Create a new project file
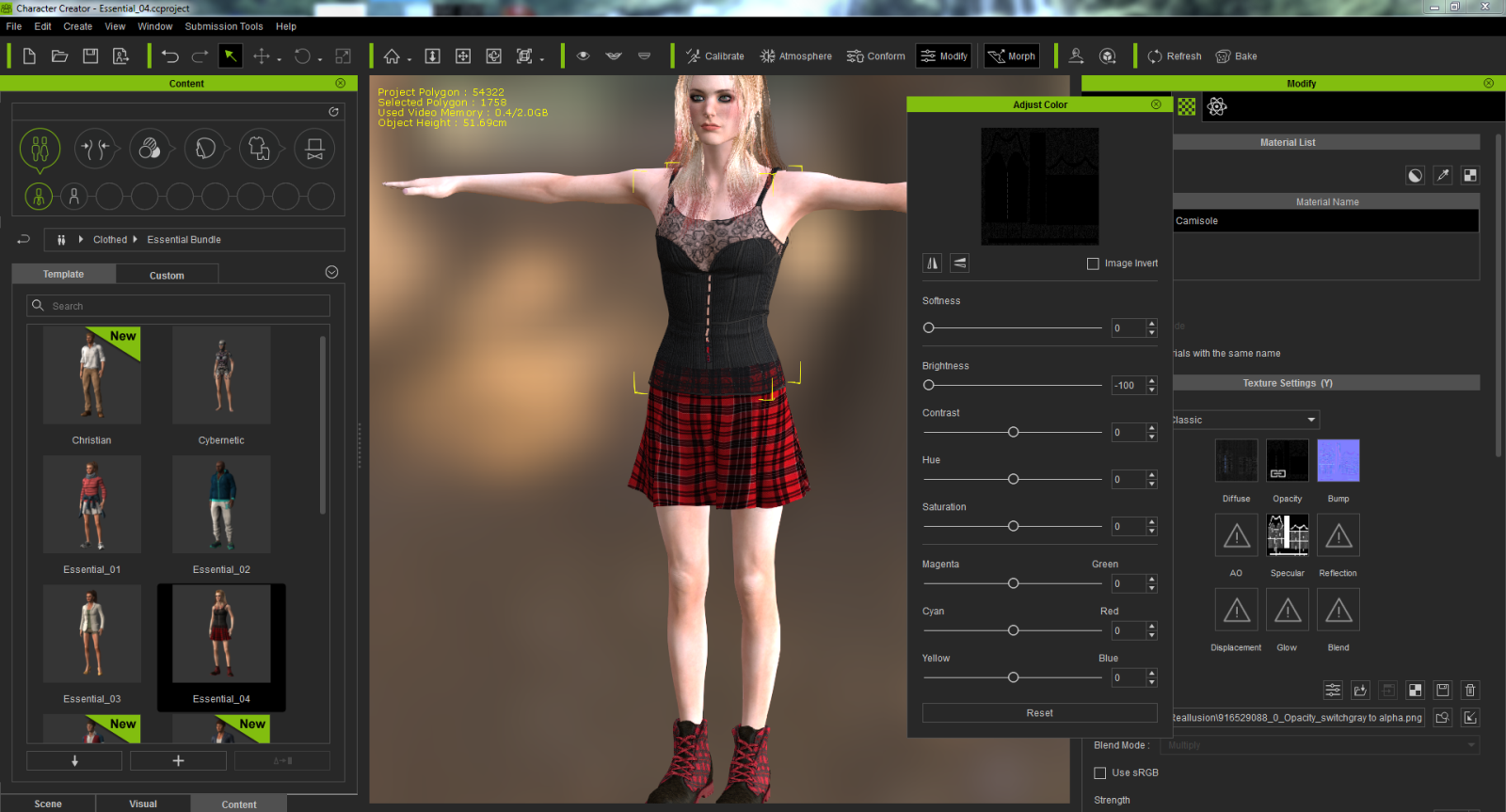 tap(29, 56)
